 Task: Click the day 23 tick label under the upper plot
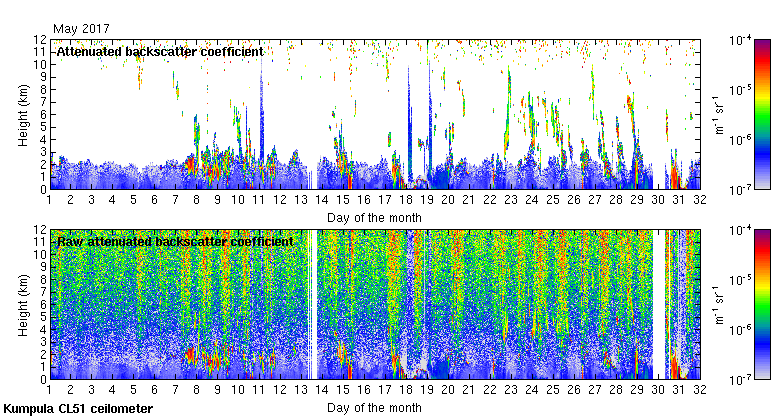coord(511,200)
